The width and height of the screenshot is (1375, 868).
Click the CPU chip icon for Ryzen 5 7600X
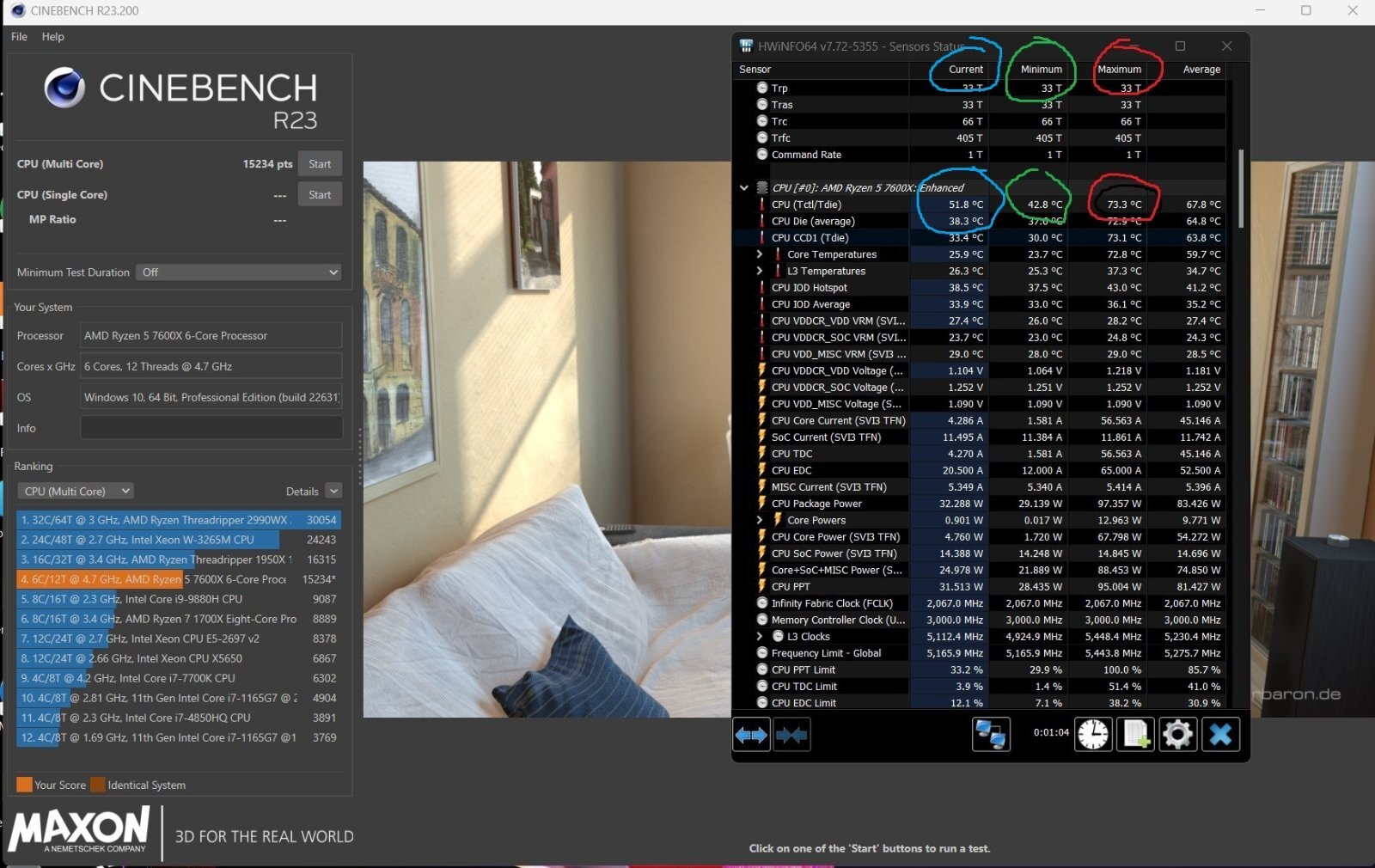coord(761,187)
